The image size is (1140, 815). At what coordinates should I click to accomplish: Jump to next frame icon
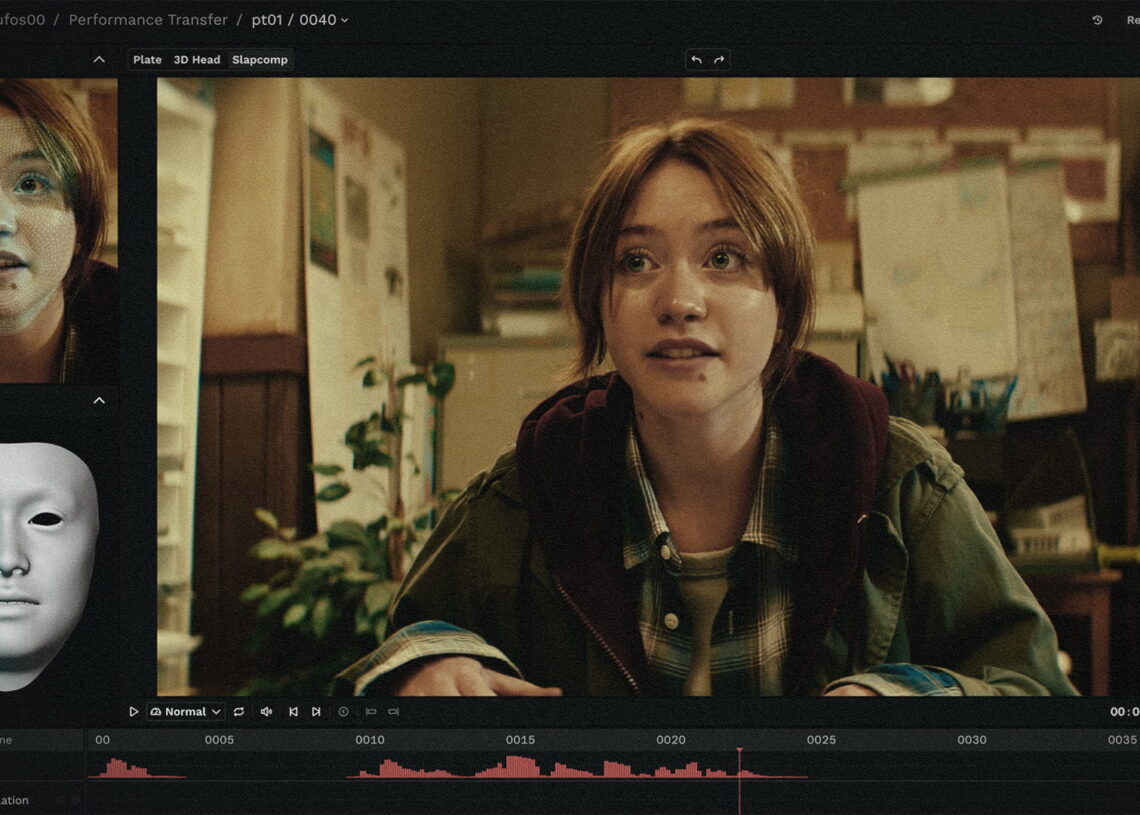[x=316, y=712]
